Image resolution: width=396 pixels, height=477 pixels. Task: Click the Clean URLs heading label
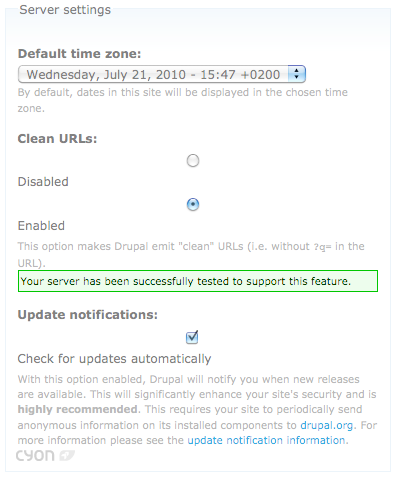click(57, 139)
